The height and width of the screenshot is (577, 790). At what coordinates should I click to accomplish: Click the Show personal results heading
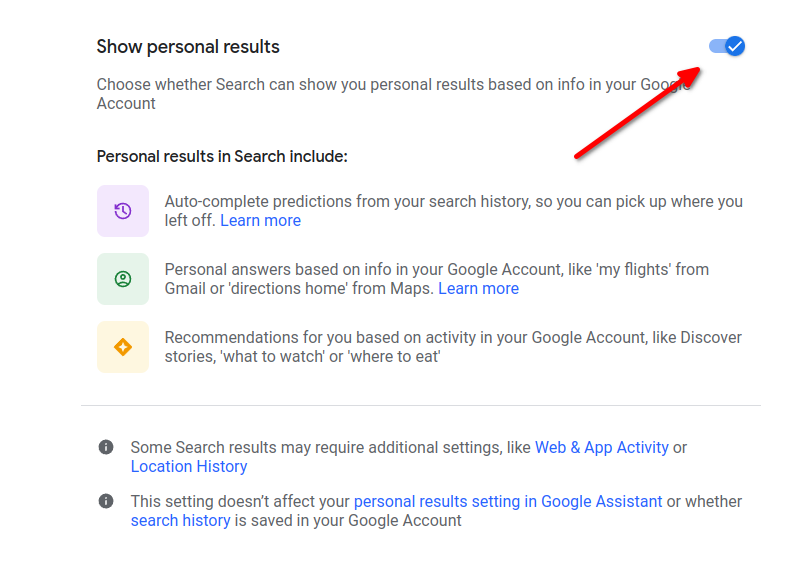click(188, 47)
